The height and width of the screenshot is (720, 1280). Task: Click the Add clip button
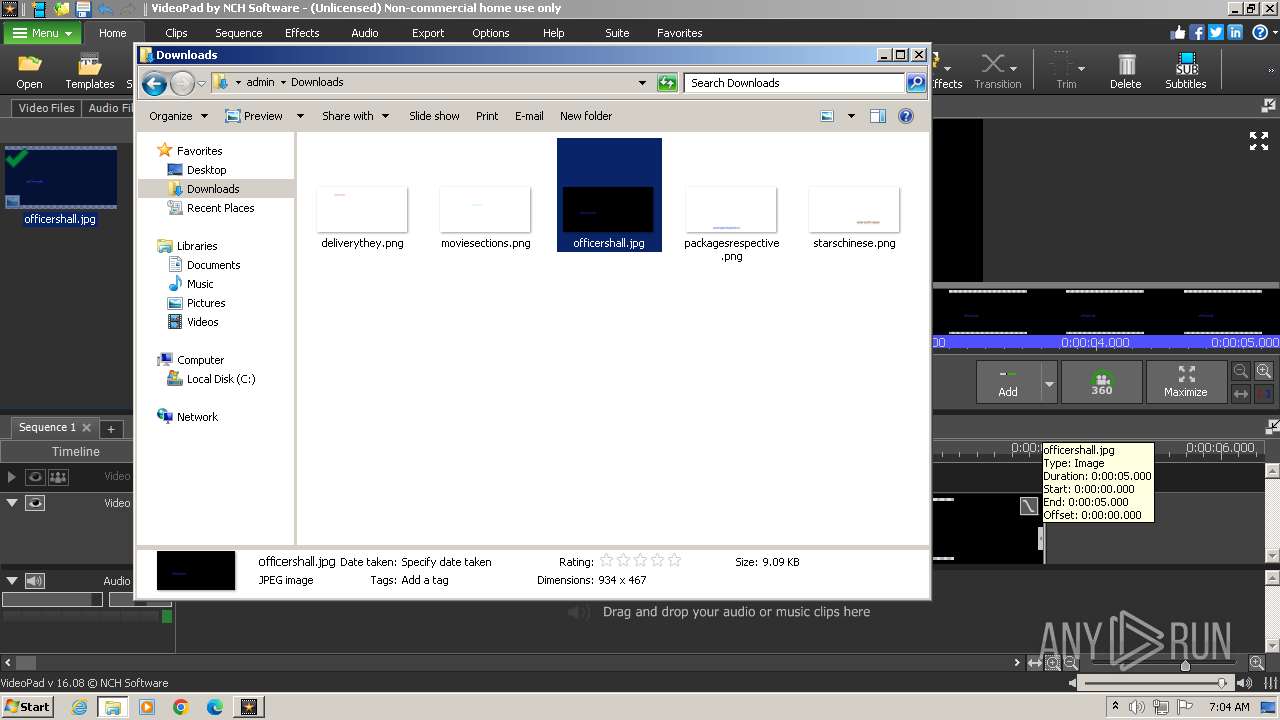[x=1008, y=382]
